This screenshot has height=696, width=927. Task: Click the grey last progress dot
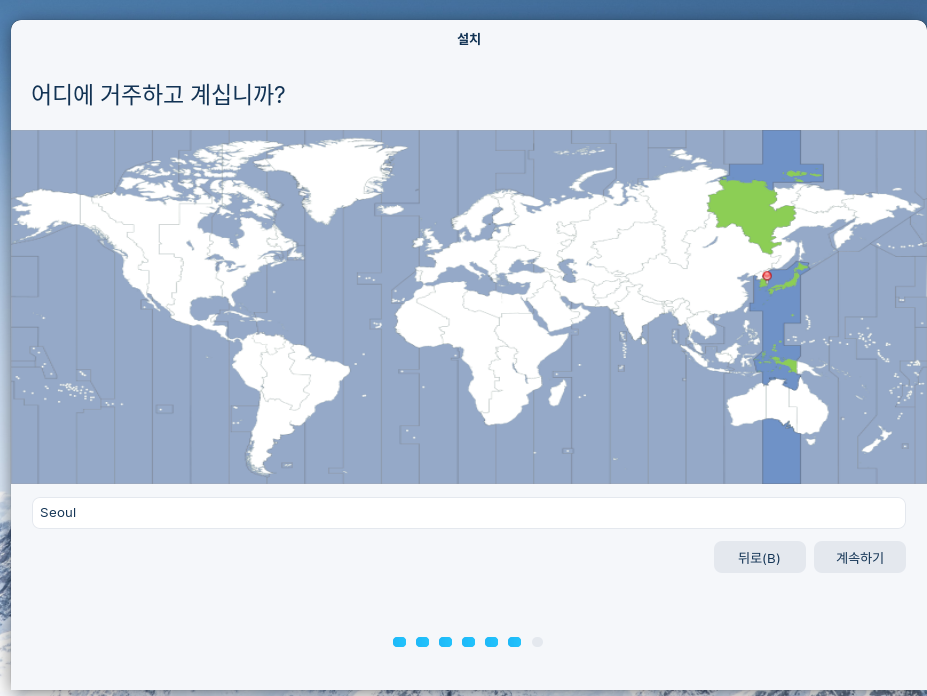click(537, 642)
